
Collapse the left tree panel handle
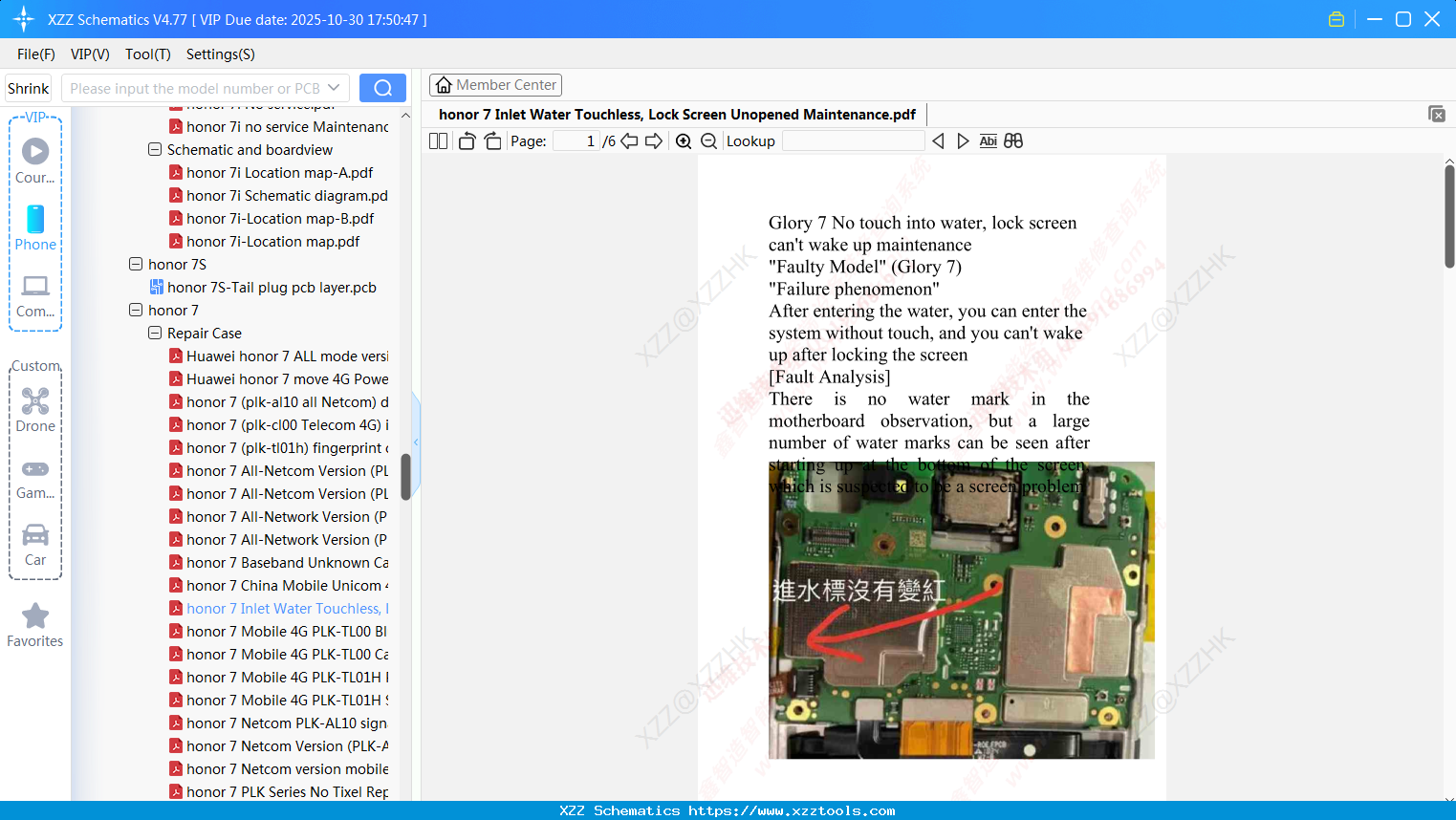point(416,442)
